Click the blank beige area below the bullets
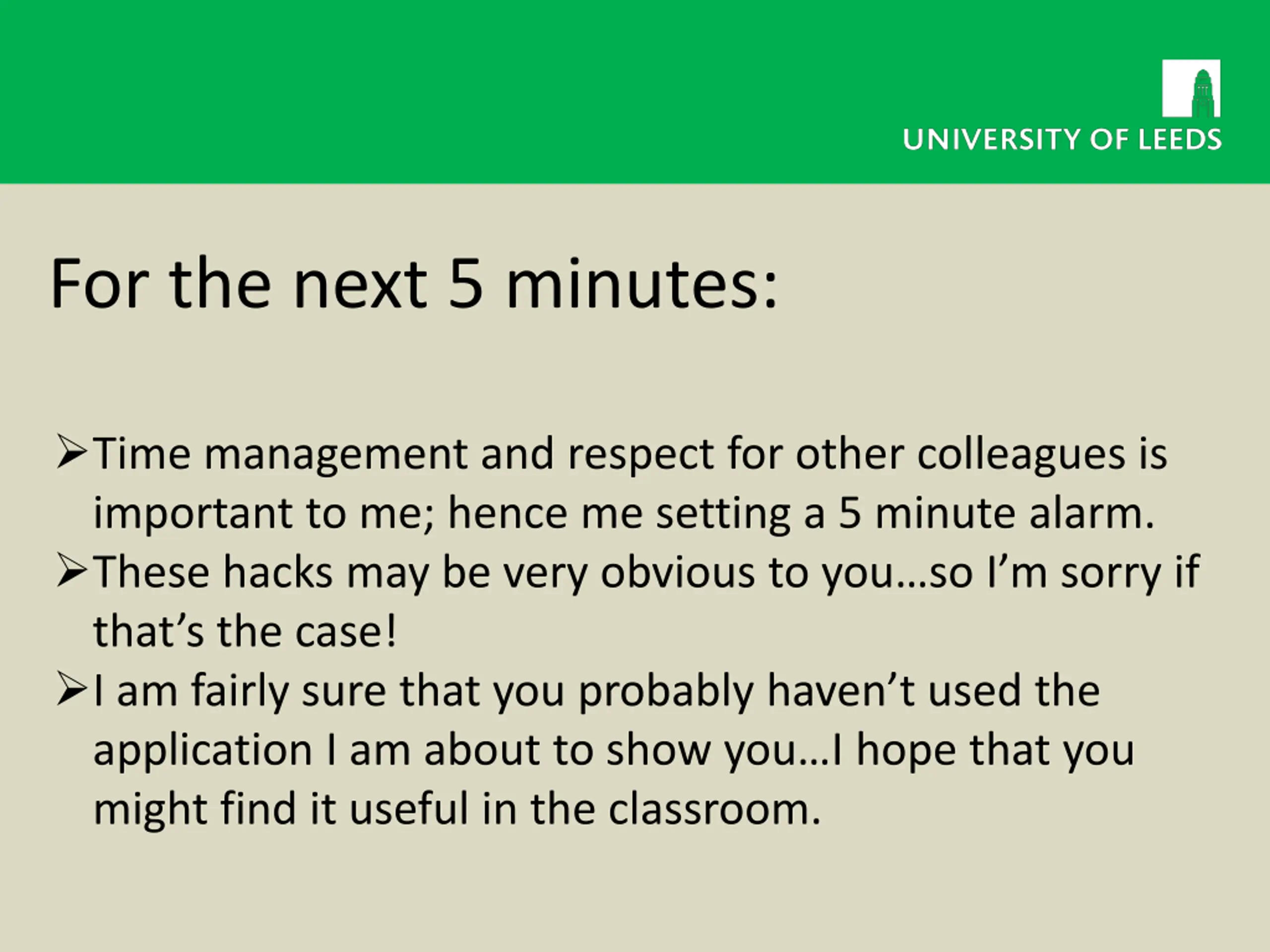The width and height of the screenshot is (1270, 952). pos(632,895)
